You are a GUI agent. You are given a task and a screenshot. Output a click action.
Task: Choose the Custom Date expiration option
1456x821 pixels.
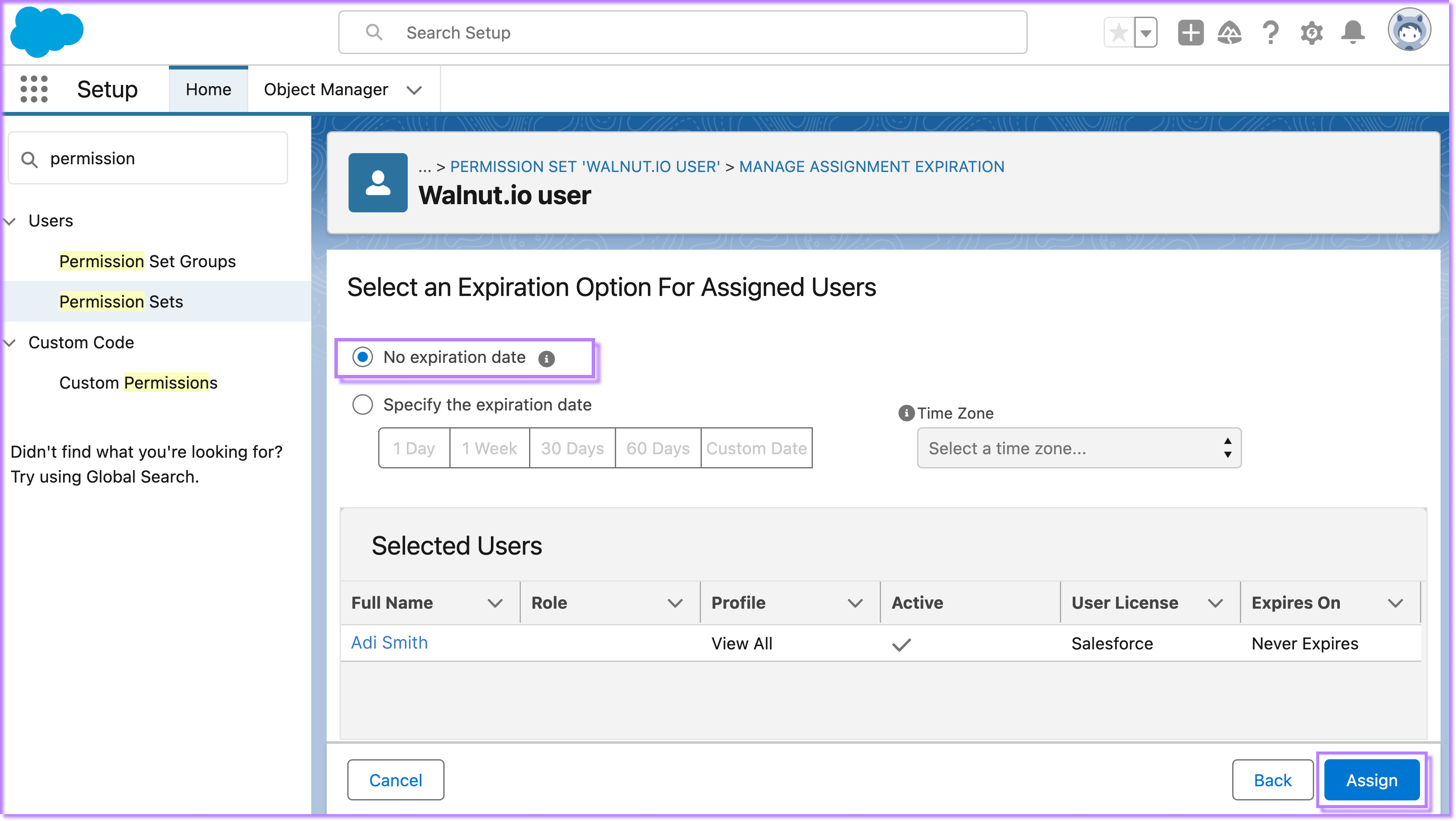coord(756,448)
